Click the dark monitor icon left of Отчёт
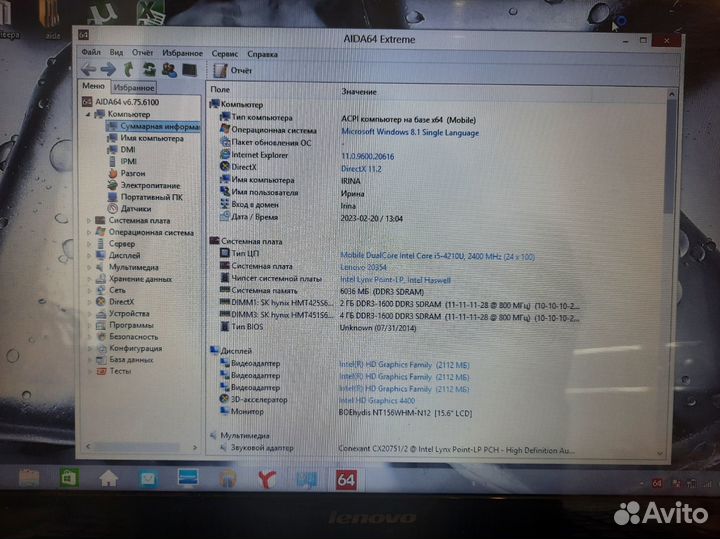This screenshot has width=720, height=539. 187,70
